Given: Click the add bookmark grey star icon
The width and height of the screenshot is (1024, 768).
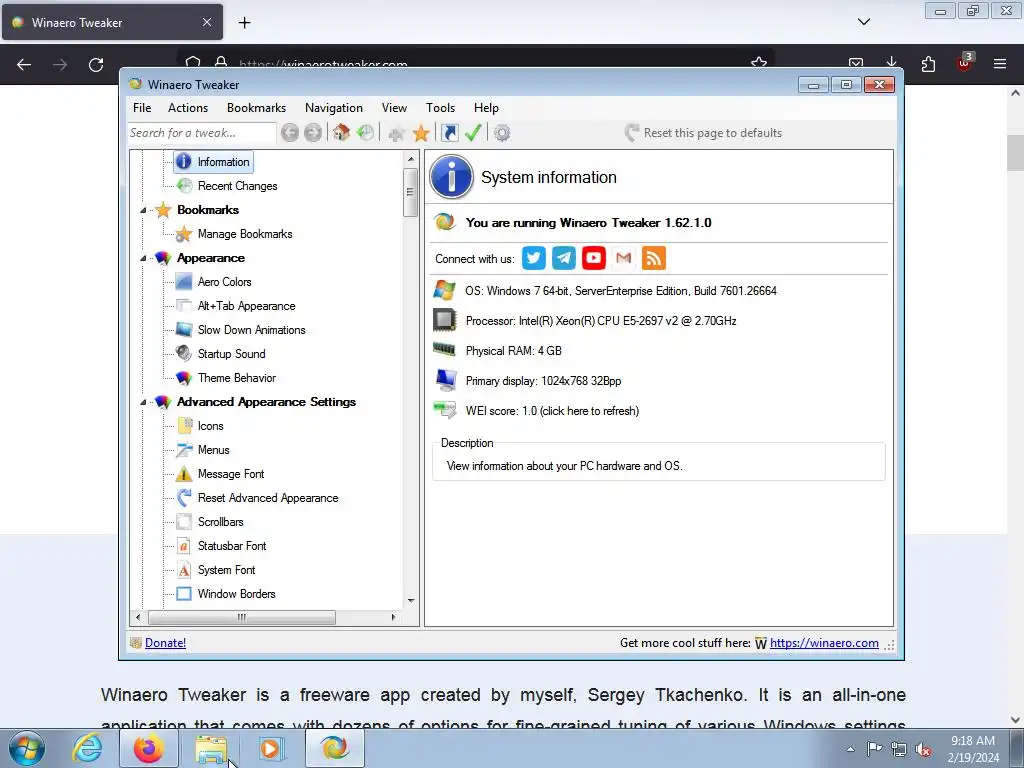Looking at the screenshot, I should pyautogui.click(x=396, y=133).
